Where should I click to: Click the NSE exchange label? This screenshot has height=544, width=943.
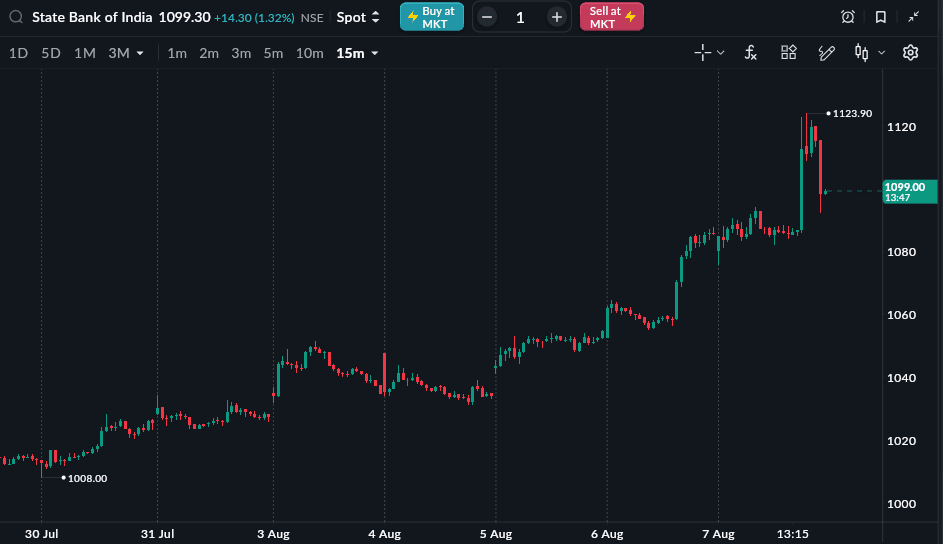(x=312, y=18)
